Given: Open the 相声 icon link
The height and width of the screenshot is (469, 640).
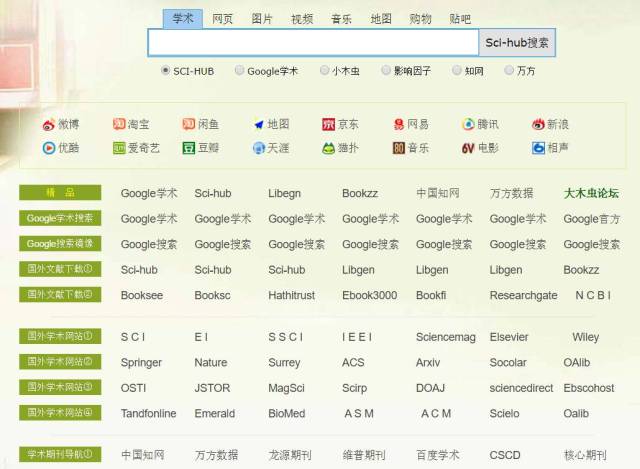Looking at the screenshot, I should point(550,148).
